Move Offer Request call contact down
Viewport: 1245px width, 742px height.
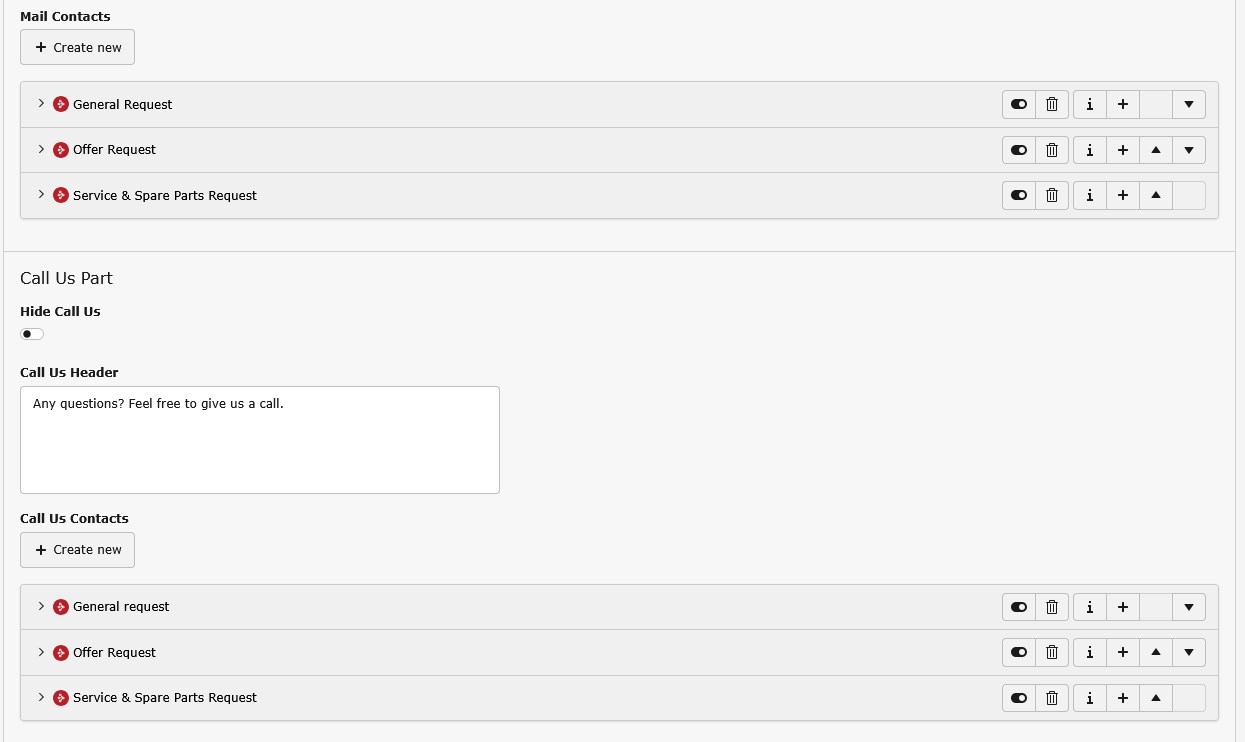pyautogui.click(x=1189, y=652)
